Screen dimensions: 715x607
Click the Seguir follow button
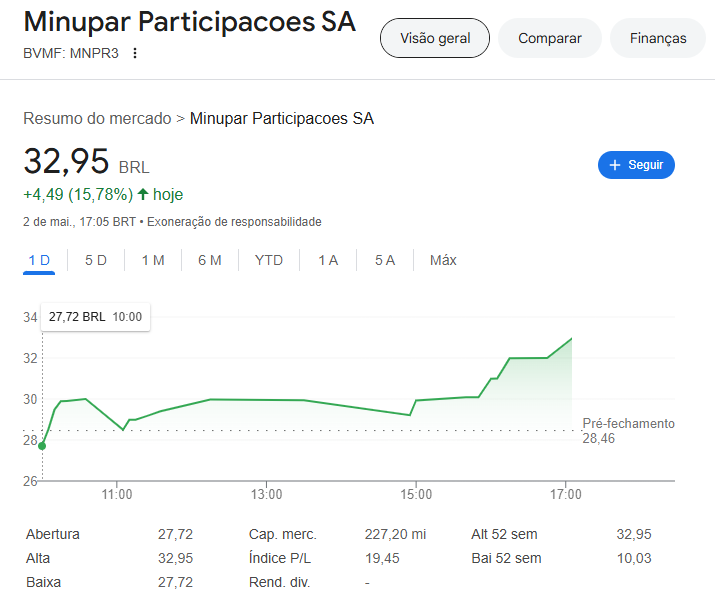pos(636,165)
